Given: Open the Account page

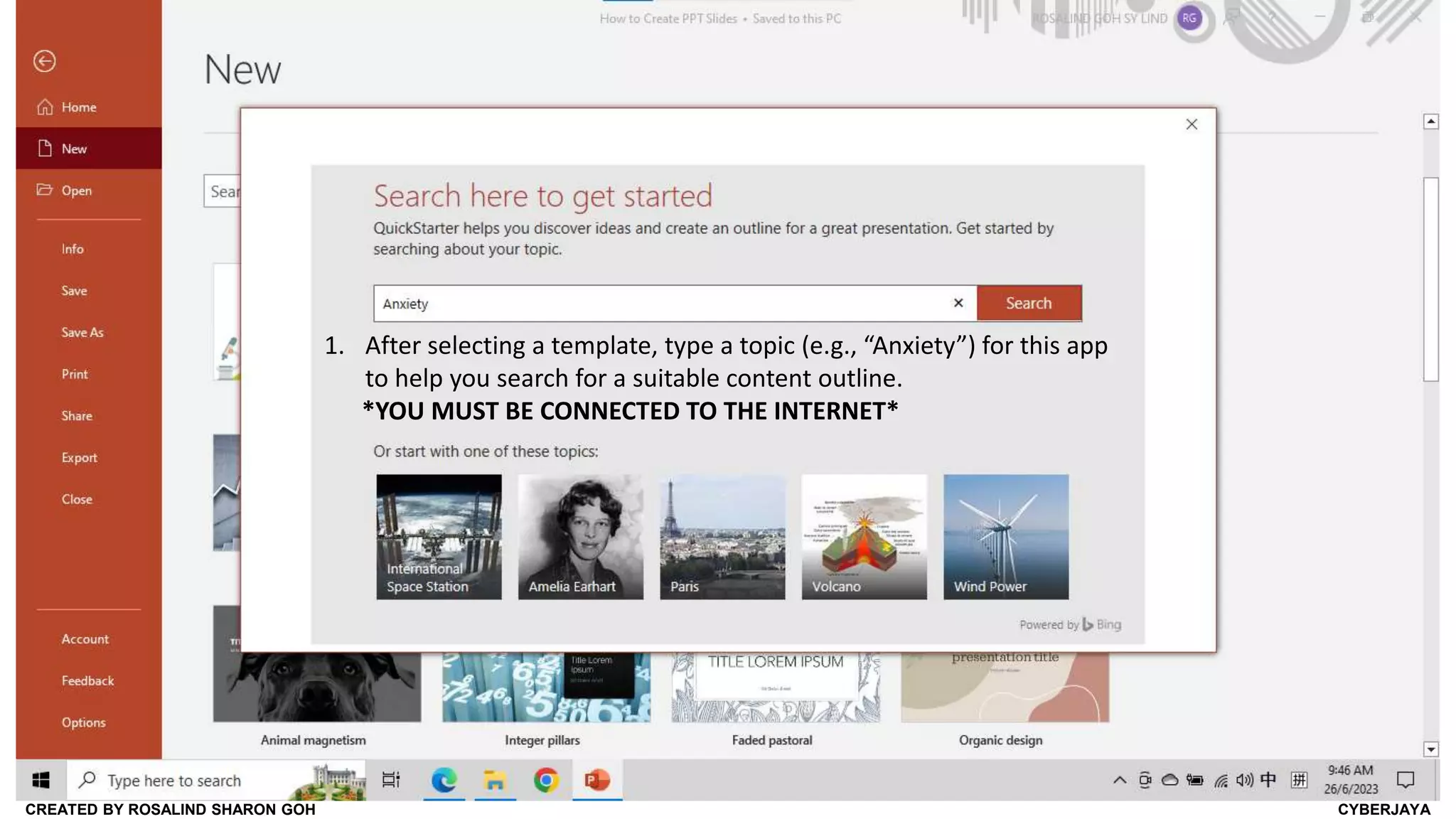Looking at the screenshot, I should tap(85, 639).
